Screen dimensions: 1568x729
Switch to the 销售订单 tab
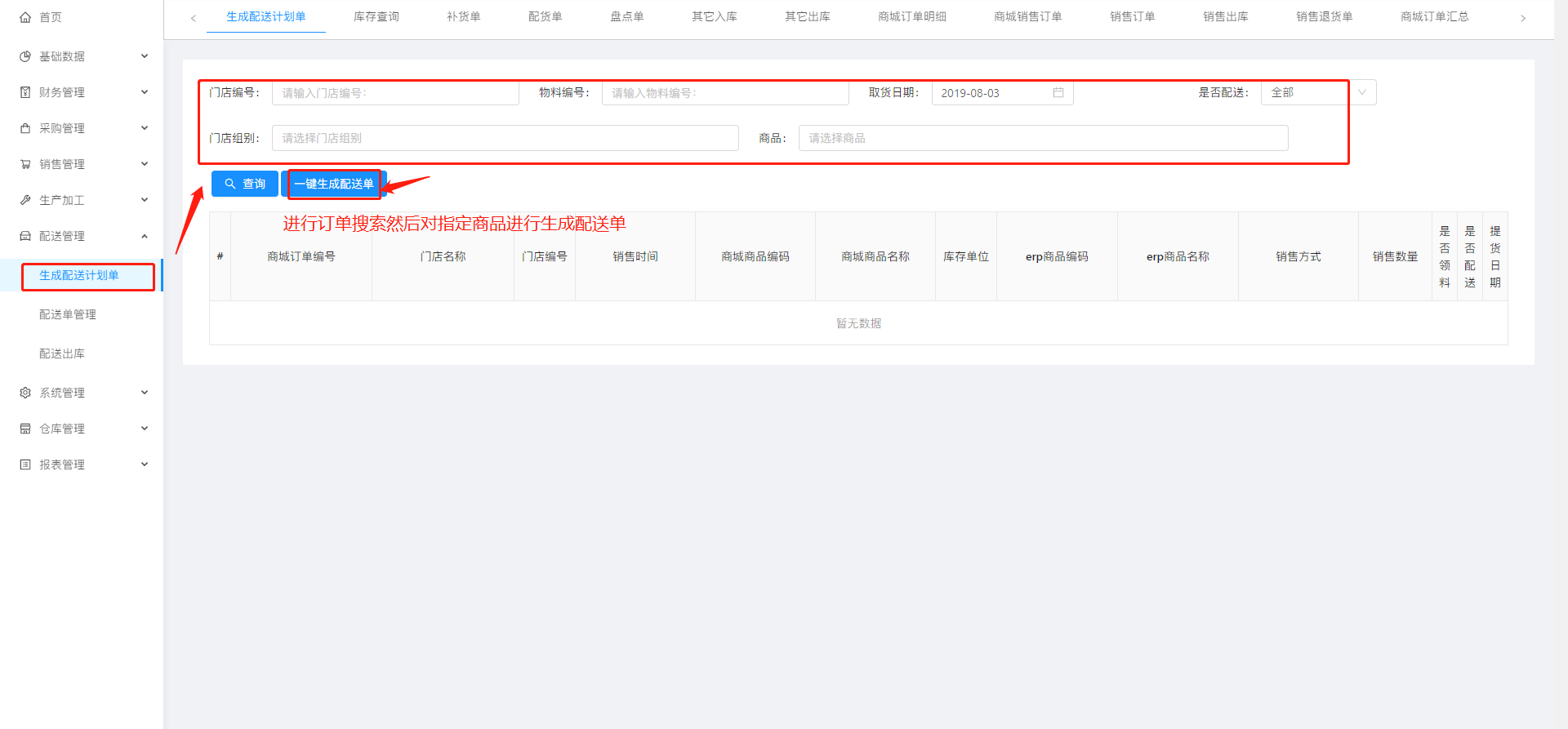click(x=1133, y=16)
